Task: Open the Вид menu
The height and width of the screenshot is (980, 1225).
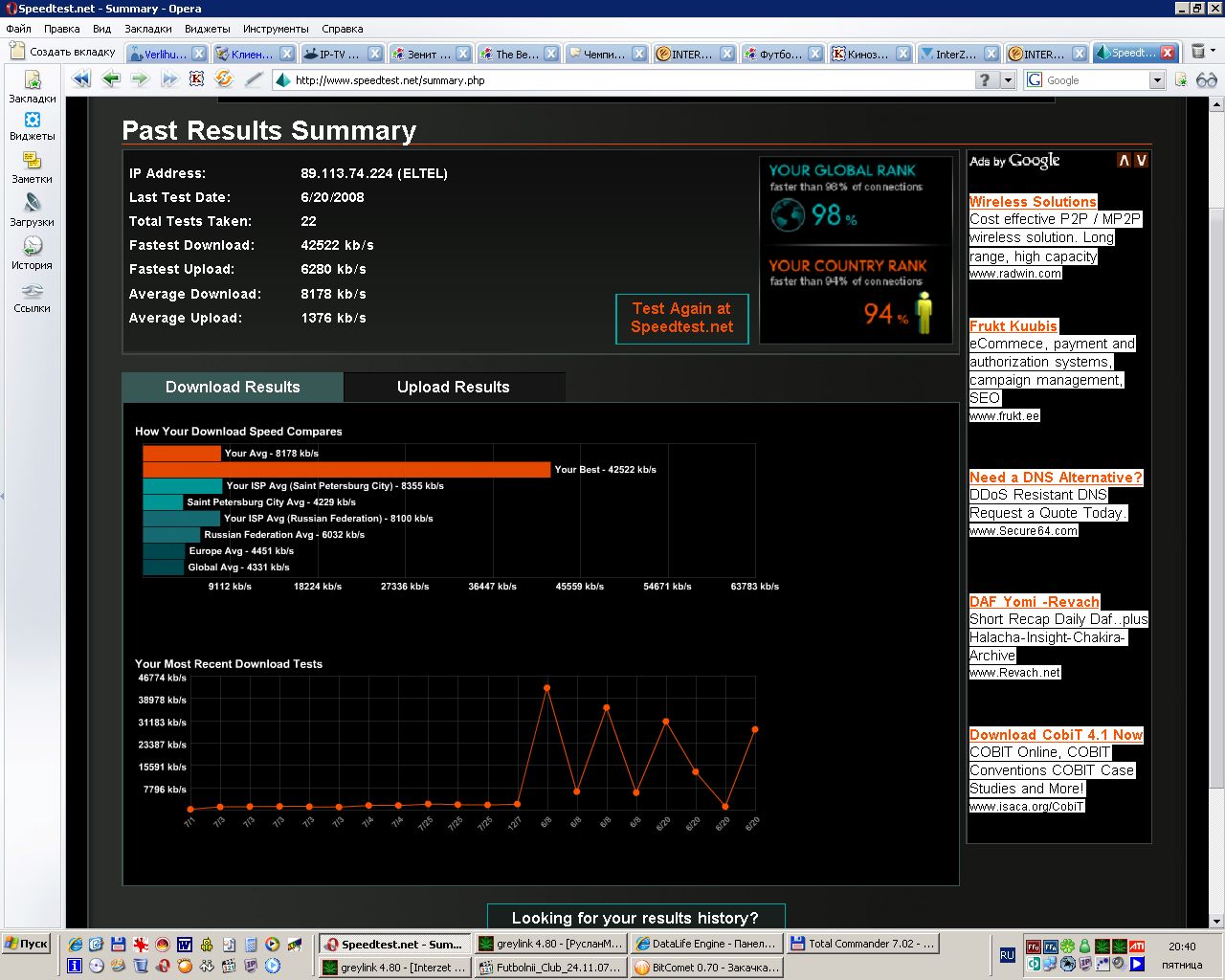Action: tap(101, 29)
